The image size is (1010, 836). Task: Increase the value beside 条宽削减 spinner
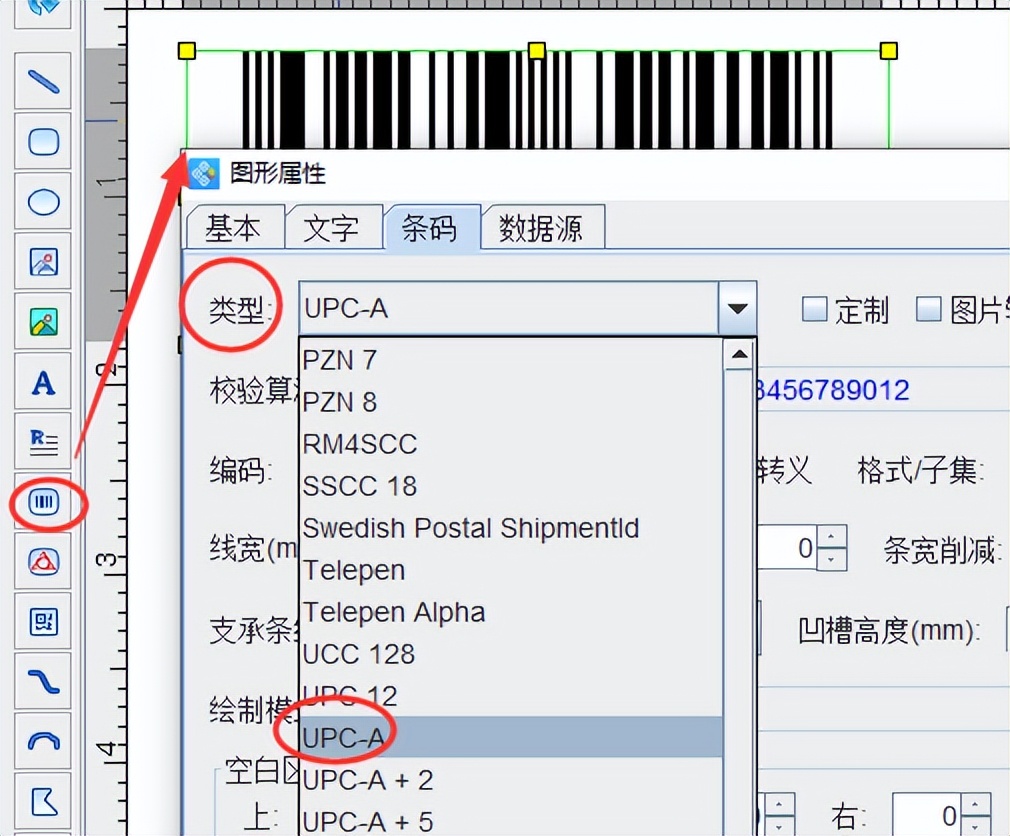[831, 538]
